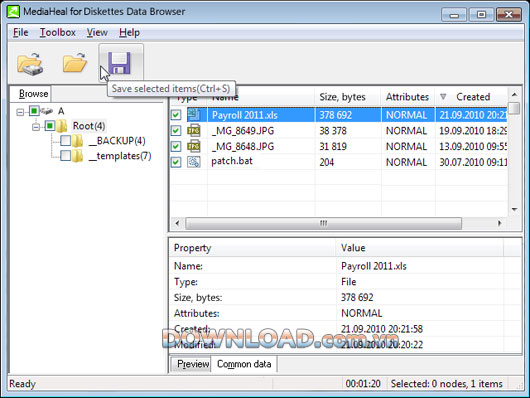Viewport: 530px width, 398px height.
Task: Select the patch.bat file name
Action: point(232,161)
